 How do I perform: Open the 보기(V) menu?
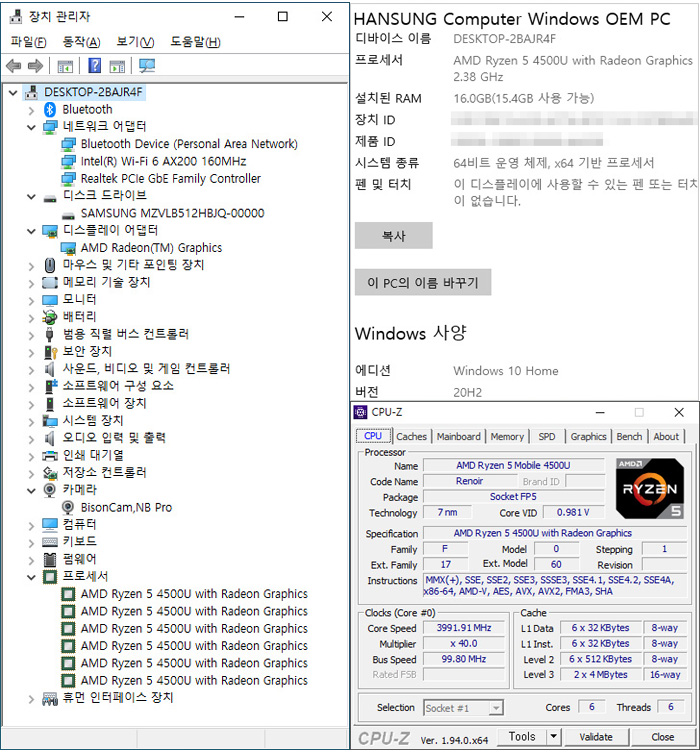(135, 42)
